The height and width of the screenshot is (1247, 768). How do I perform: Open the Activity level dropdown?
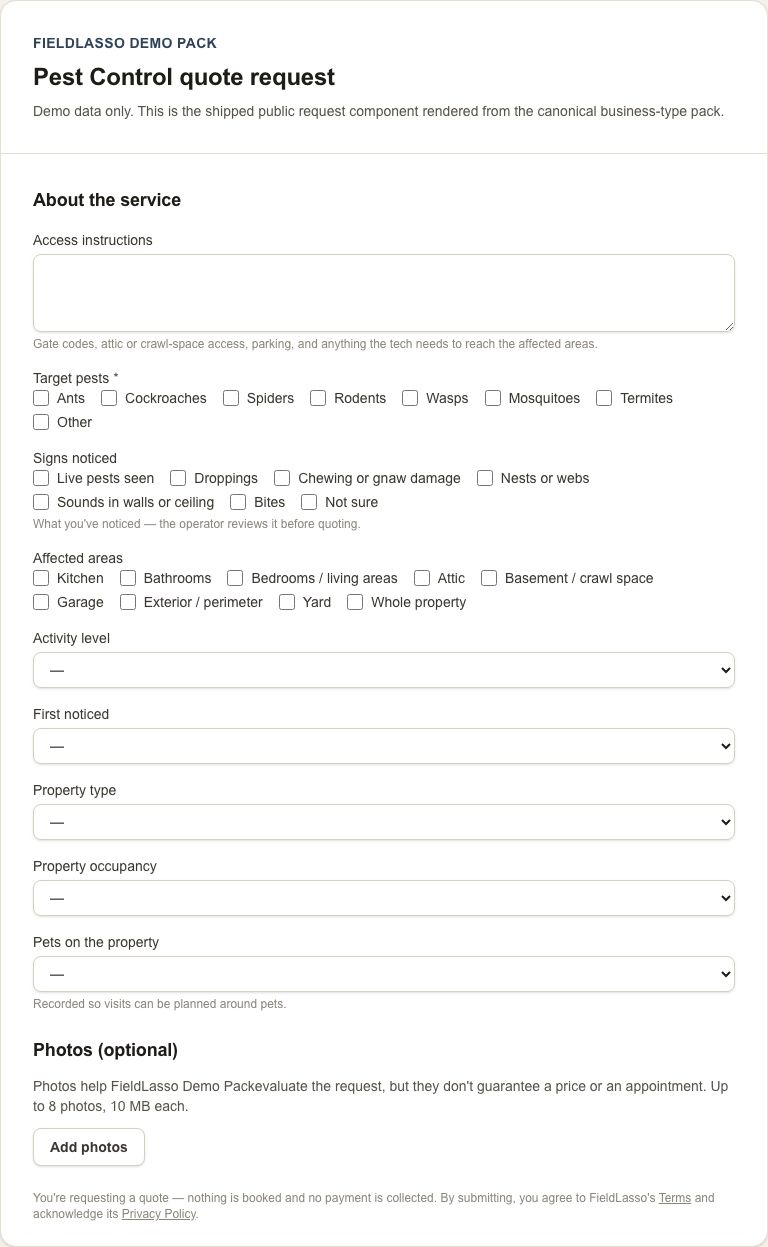pyautogui.click(x=384, y=670)
